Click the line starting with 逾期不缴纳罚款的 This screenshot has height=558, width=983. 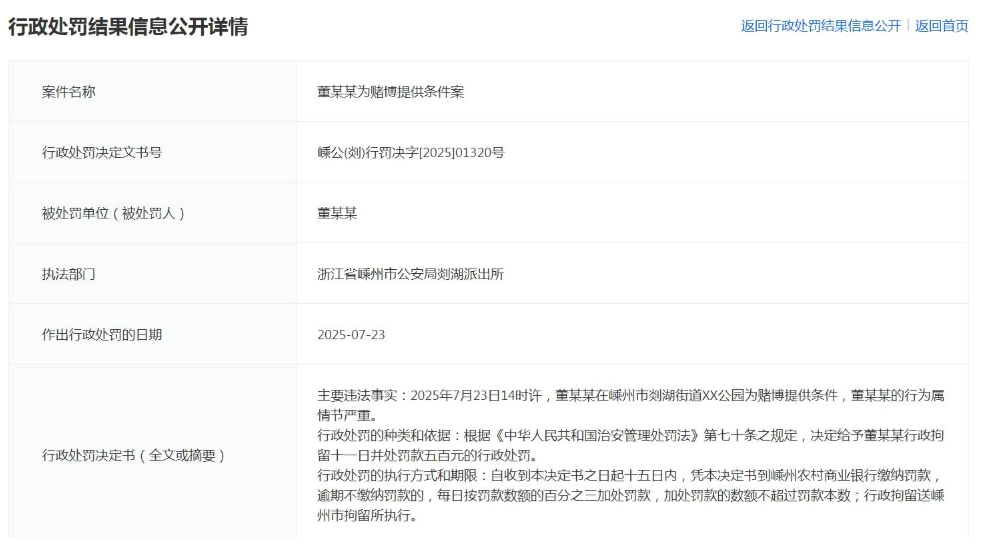[x=630, y=497]
